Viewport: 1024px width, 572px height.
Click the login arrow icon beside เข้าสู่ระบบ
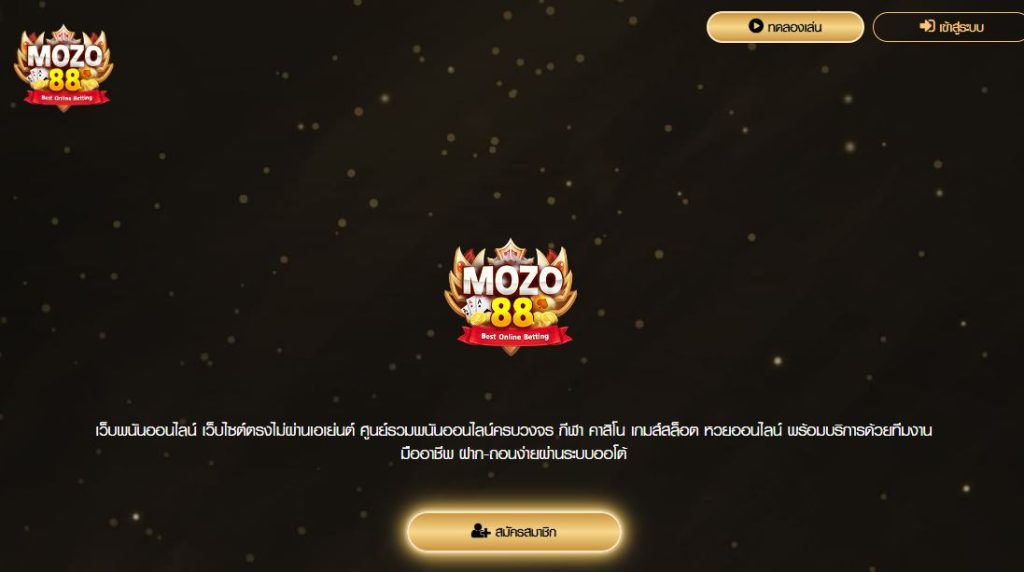point(927,26)
